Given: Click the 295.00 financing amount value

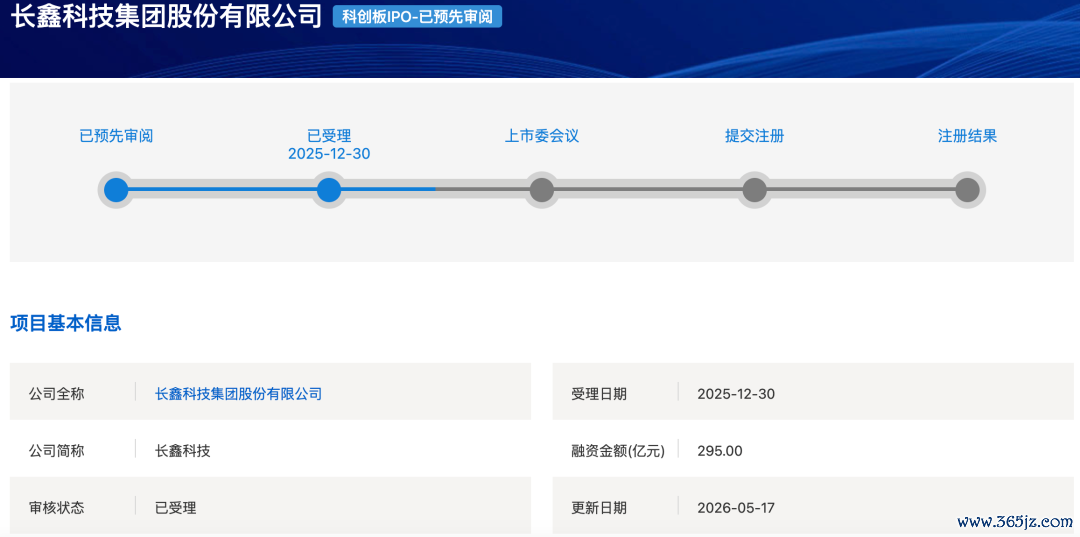Looking at the screenshot, I should pos(720,451).
